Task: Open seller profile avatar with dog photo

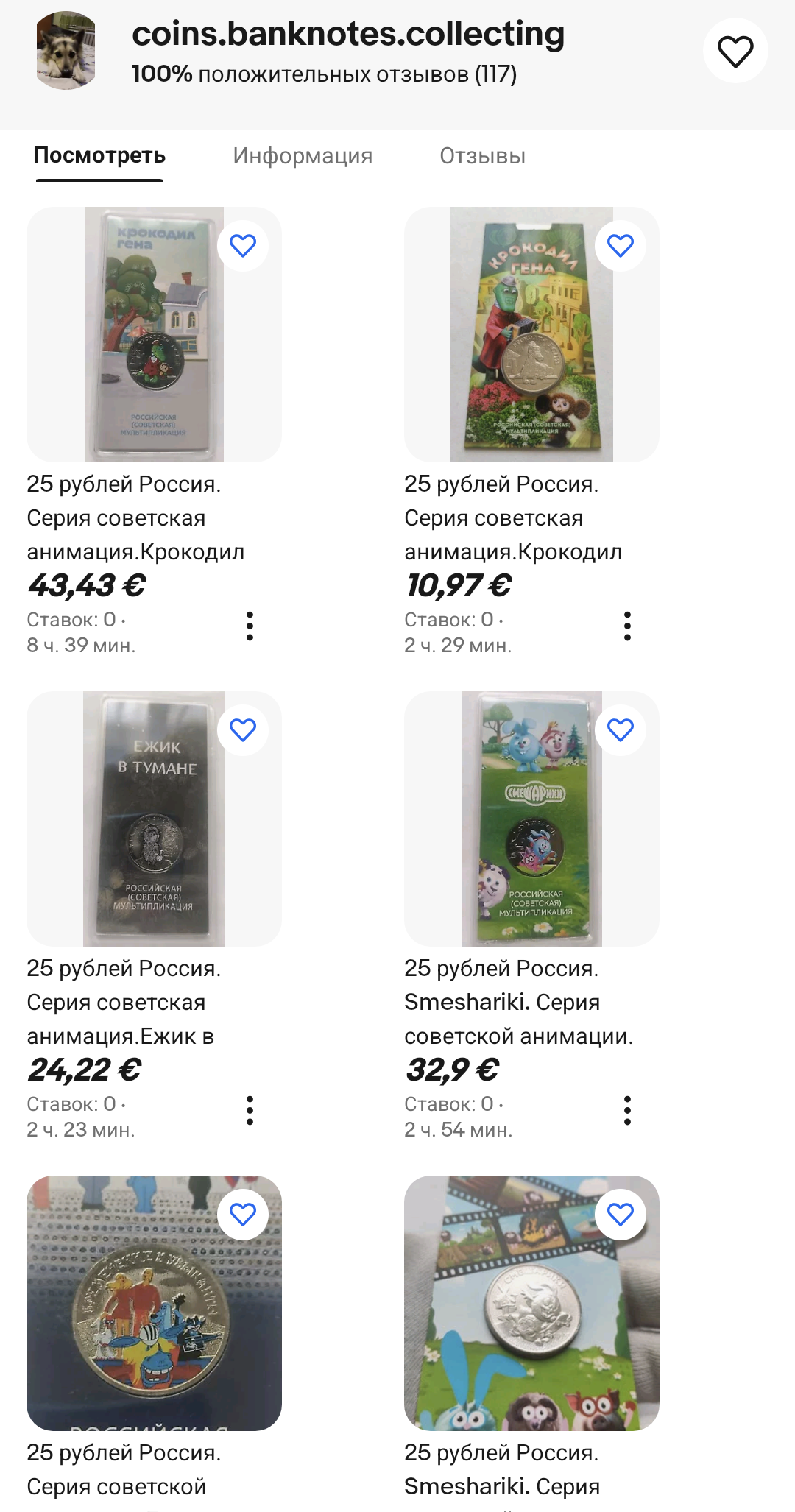Action: point(66,51)
